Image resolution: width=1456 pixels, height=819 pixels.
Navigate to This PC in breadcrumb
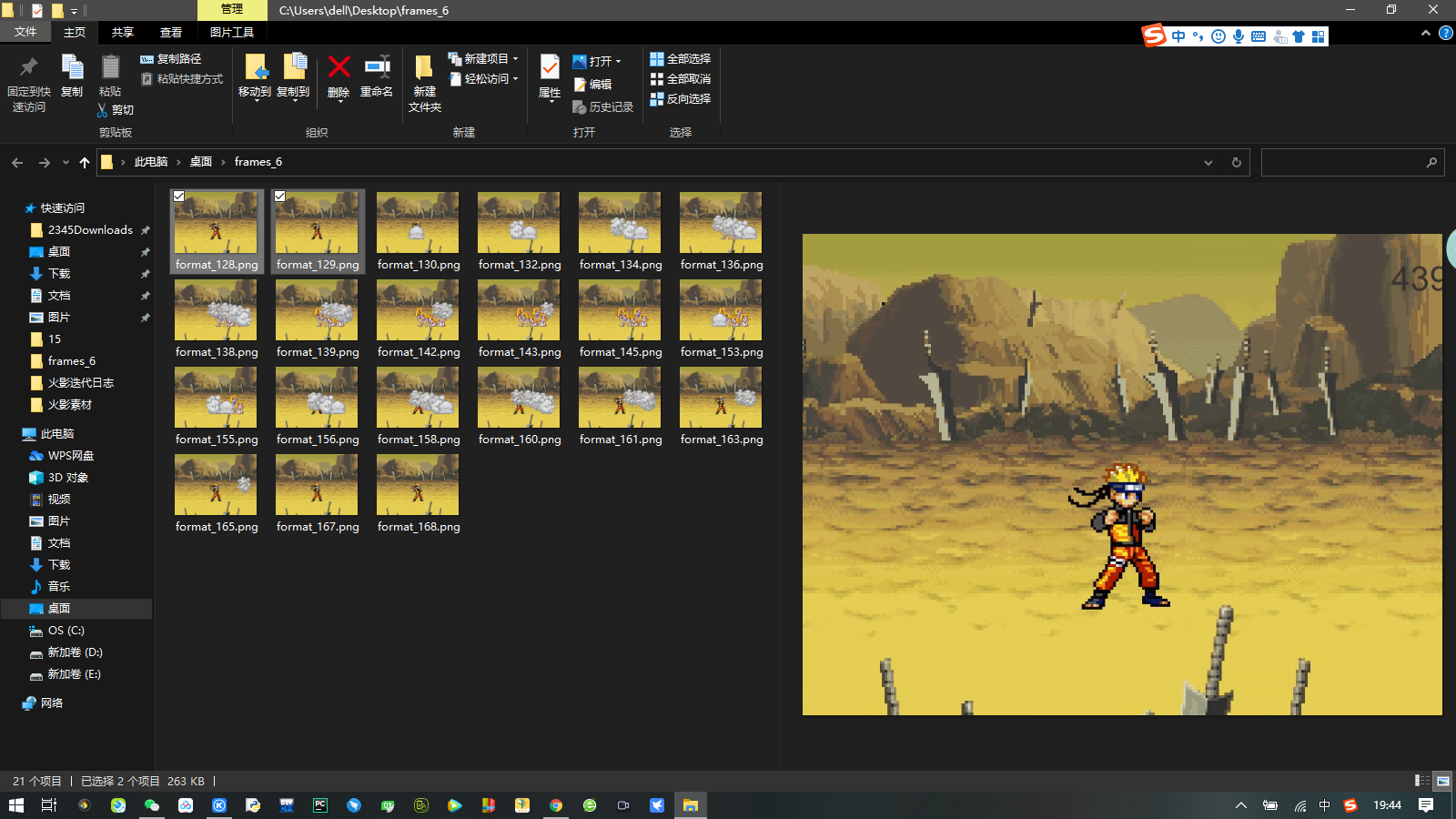tap(151, 163)
